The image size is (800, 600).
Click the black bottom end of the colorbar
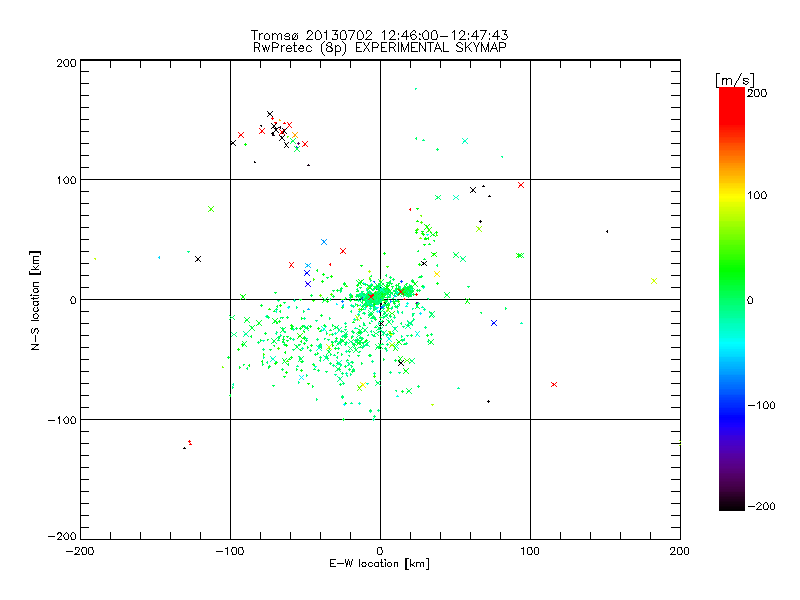pos(732,503)
